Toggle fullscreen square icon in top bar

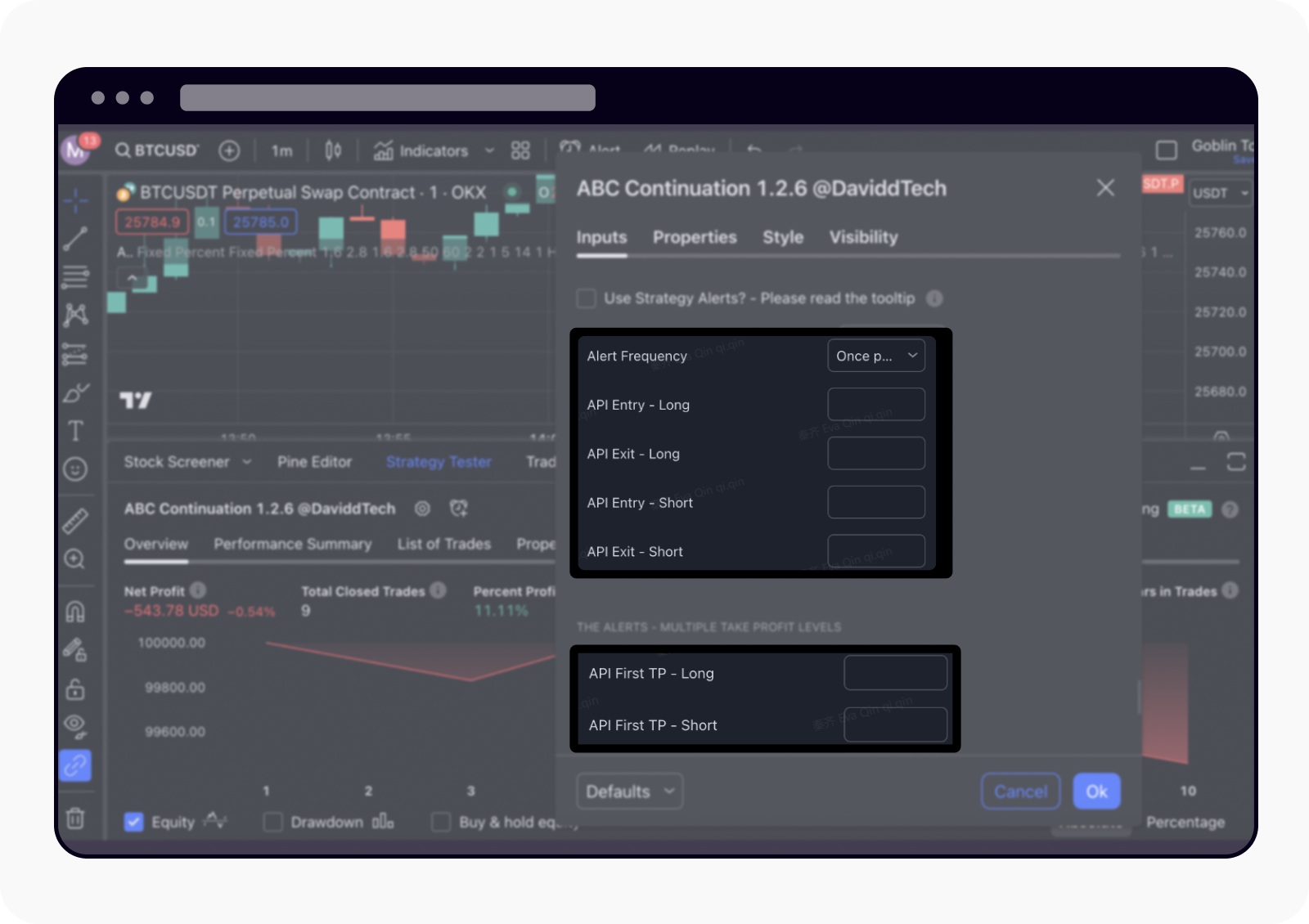click(x=1166, y=150)
